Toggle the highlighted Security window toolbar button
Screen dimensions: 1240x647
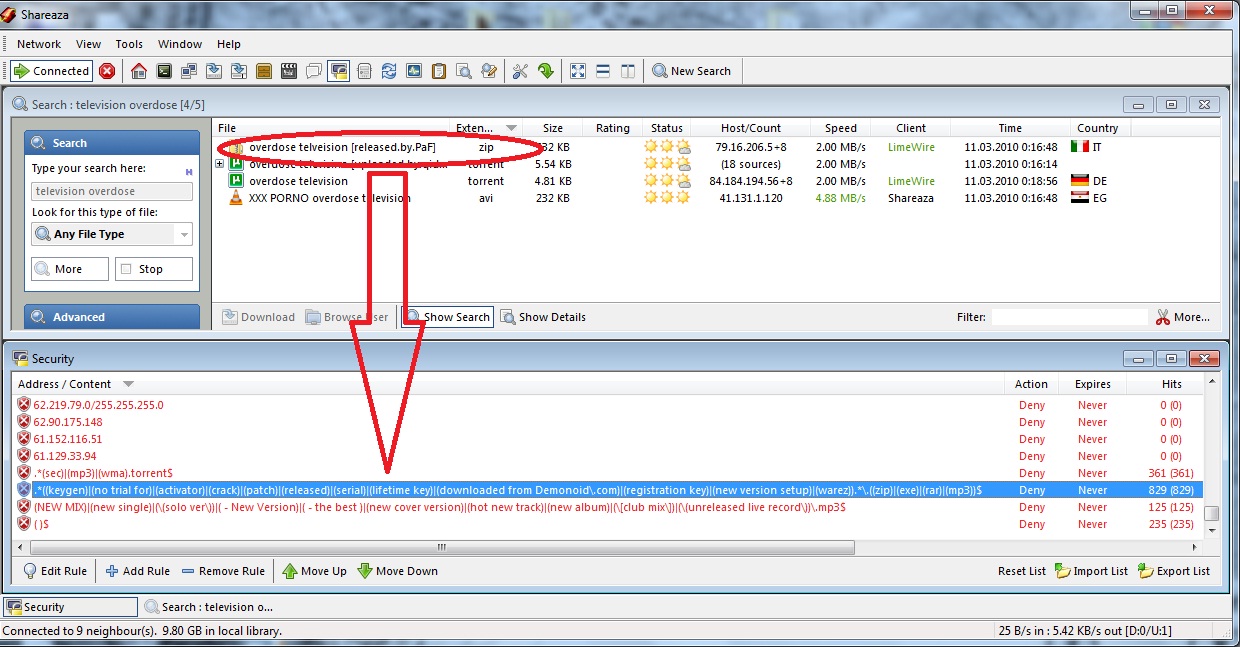click(x=339, y=71)
